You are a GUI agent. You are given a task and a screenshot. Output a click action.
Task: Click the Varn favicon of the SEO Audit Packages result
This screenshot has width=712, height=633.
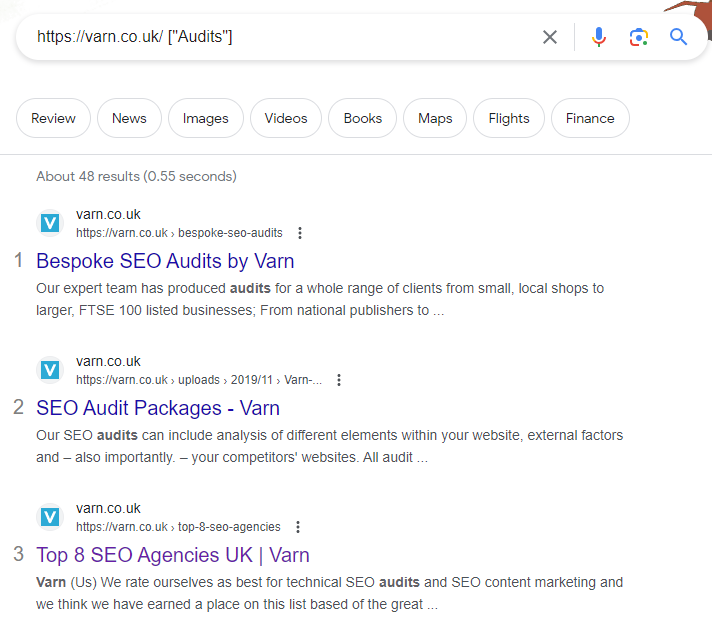(x=50, y=370)
